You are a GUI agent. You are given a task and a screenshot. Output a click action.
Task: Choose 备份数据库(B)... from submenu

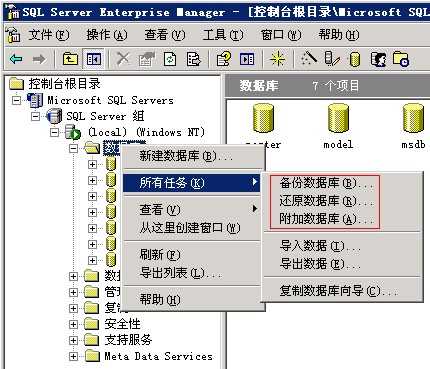tap(342, 183)
